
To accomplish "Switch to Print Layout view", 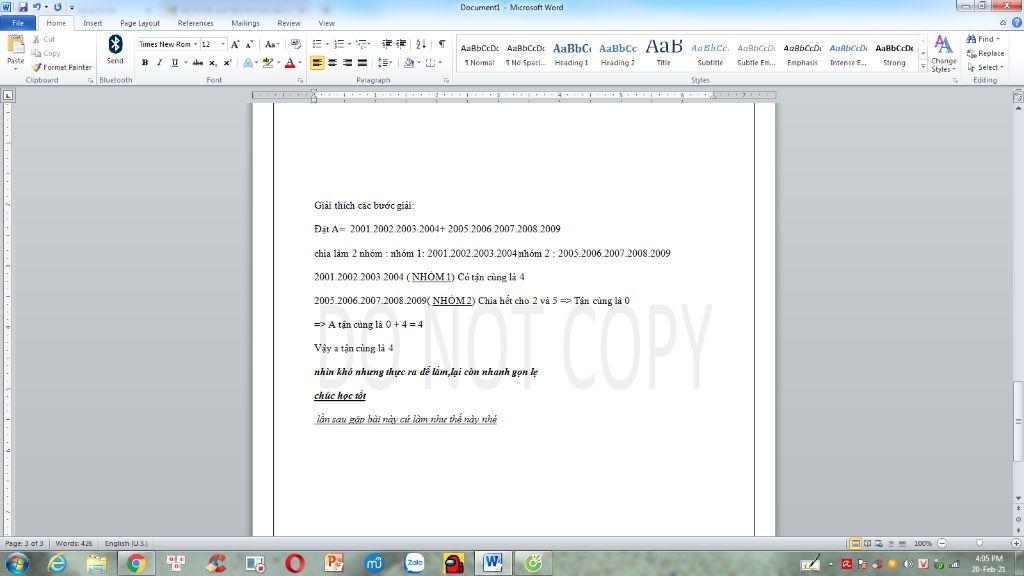I will (855, 543).
